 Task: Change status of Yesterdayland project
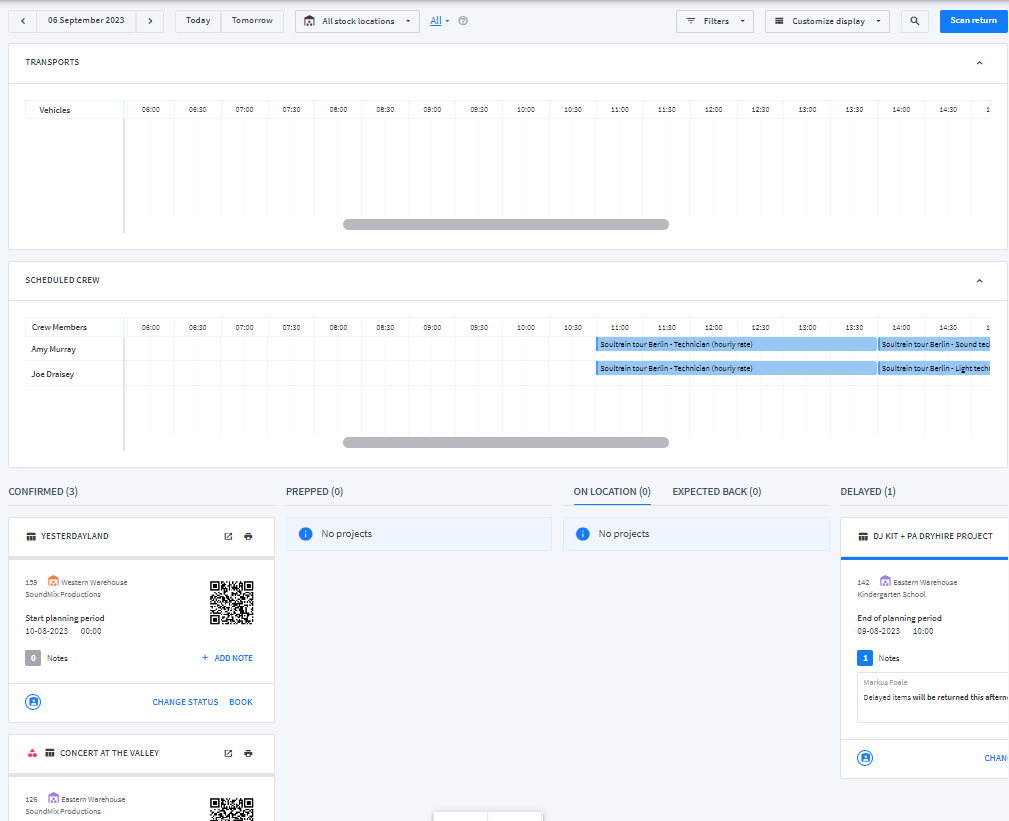point(185,702)
